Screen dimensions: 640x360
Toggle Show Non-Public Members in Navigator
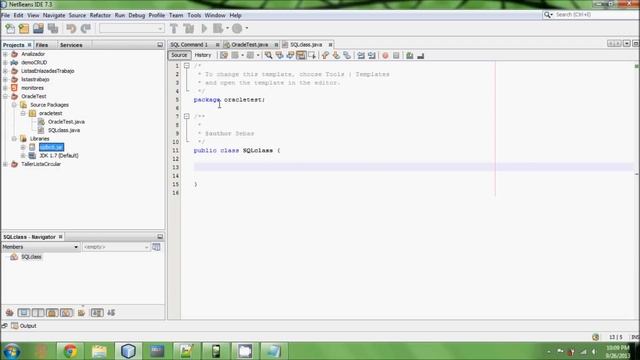pos(52,313)
